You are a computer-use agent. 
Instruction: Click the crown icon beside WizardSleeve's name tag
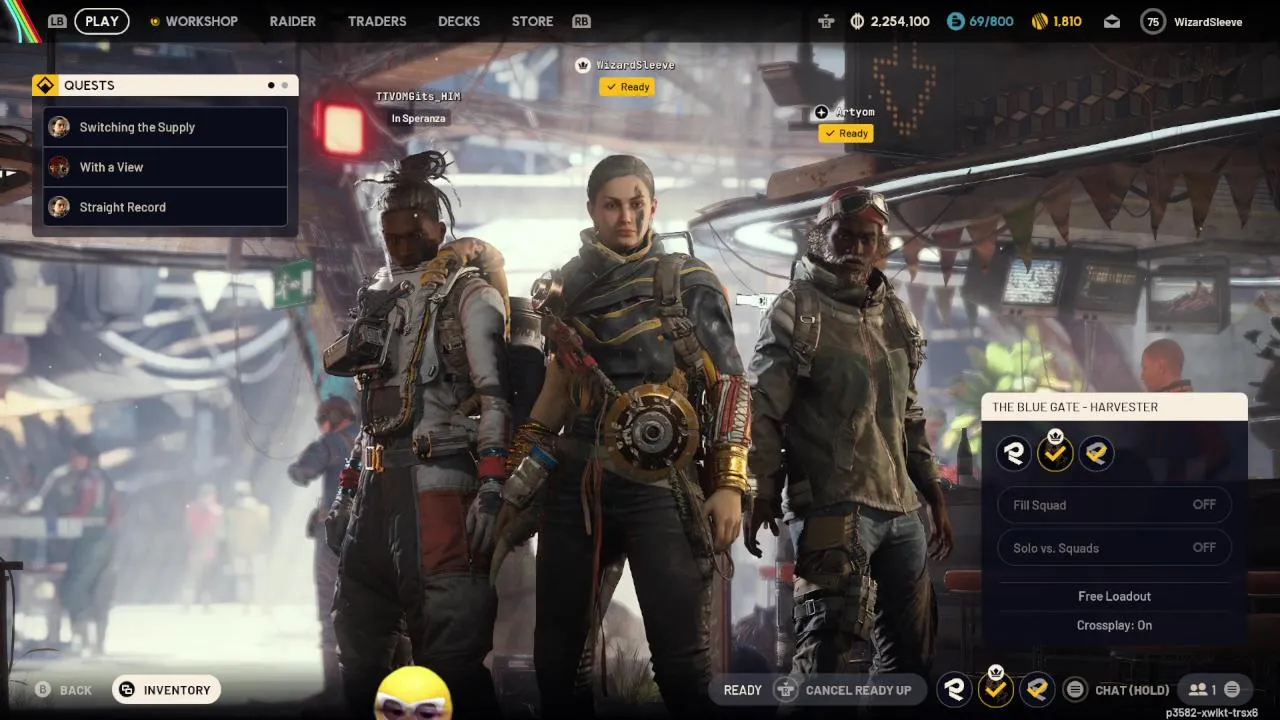[582, 65]
